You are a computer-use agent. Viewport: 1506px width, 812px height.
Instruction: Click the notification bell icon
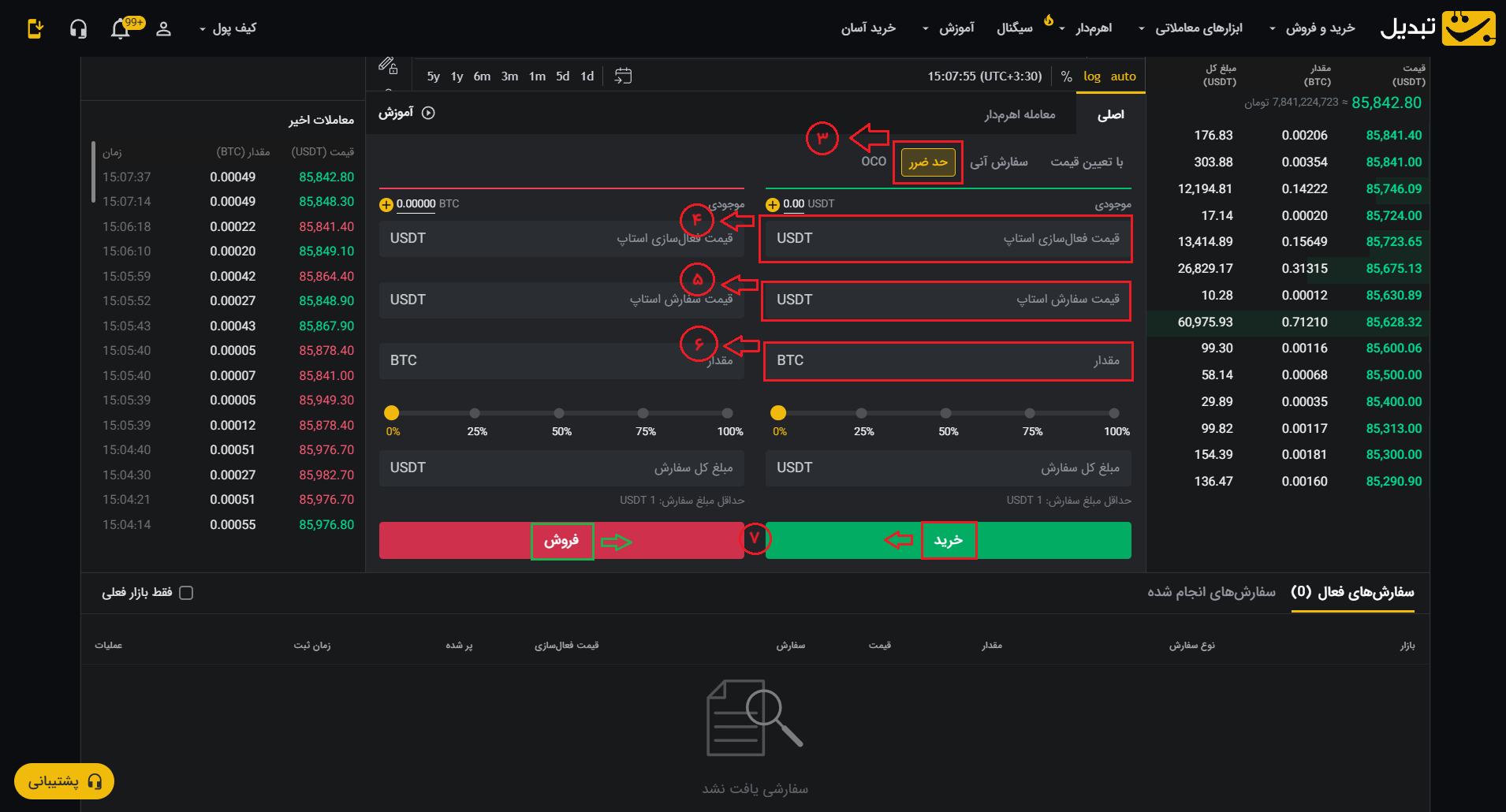121,29
